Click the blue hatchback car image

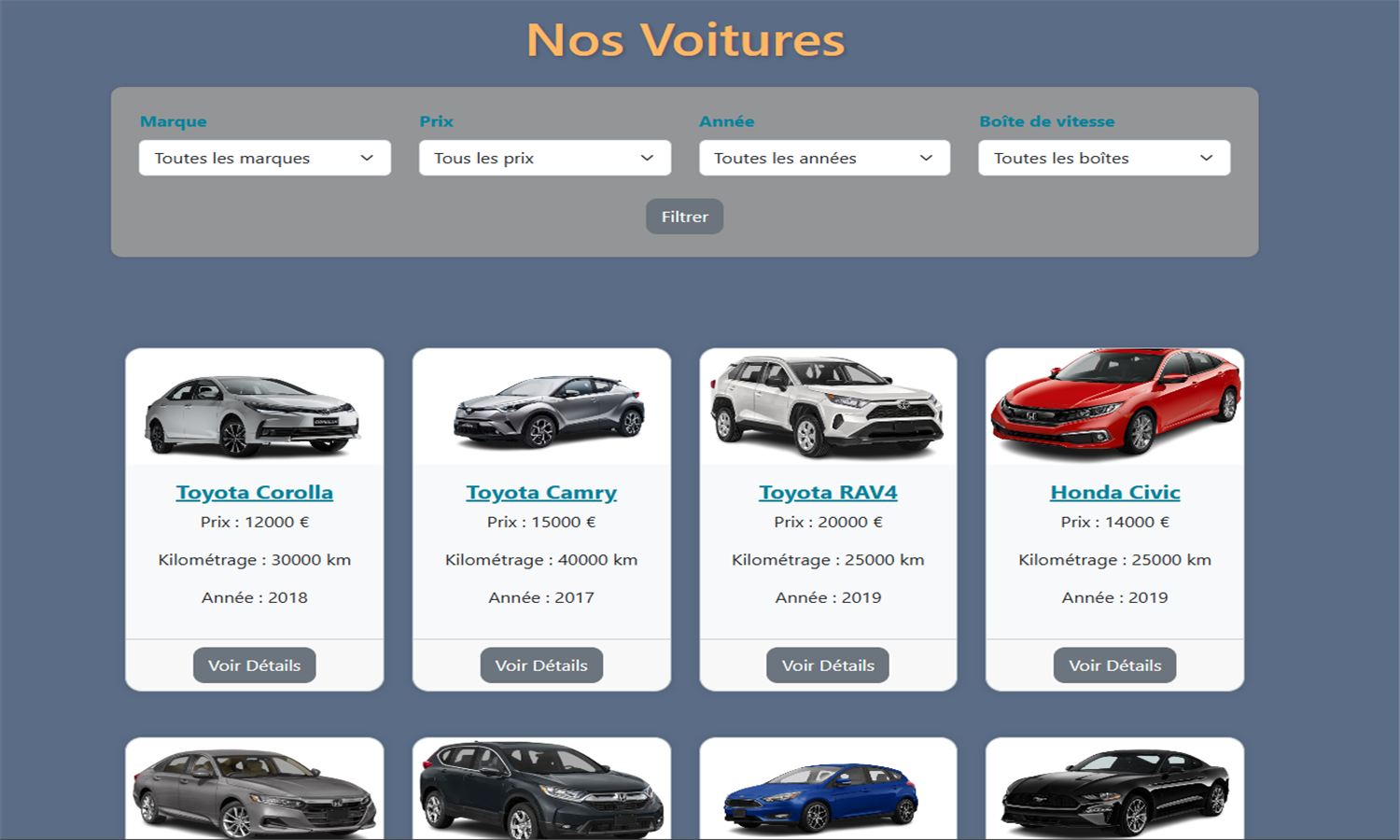click(820, 796)
